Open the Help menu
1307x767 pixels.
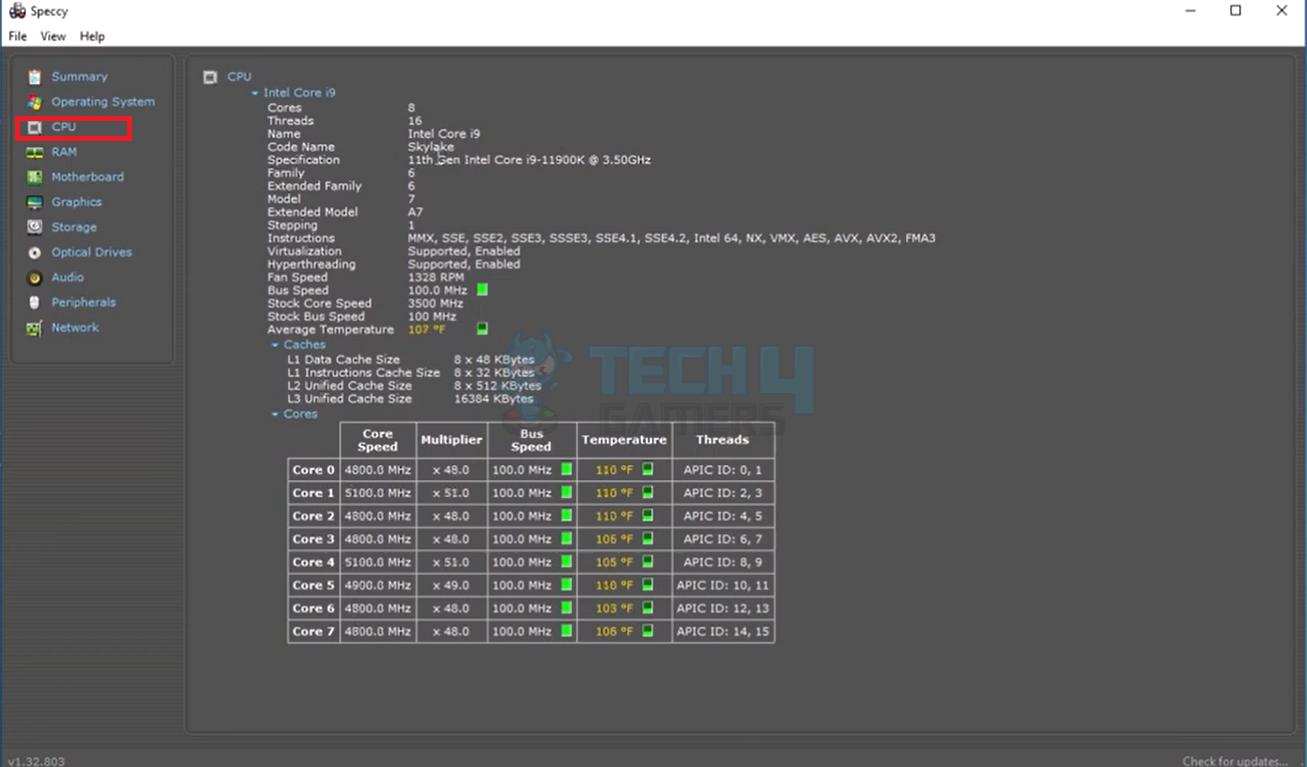point(92,36)
